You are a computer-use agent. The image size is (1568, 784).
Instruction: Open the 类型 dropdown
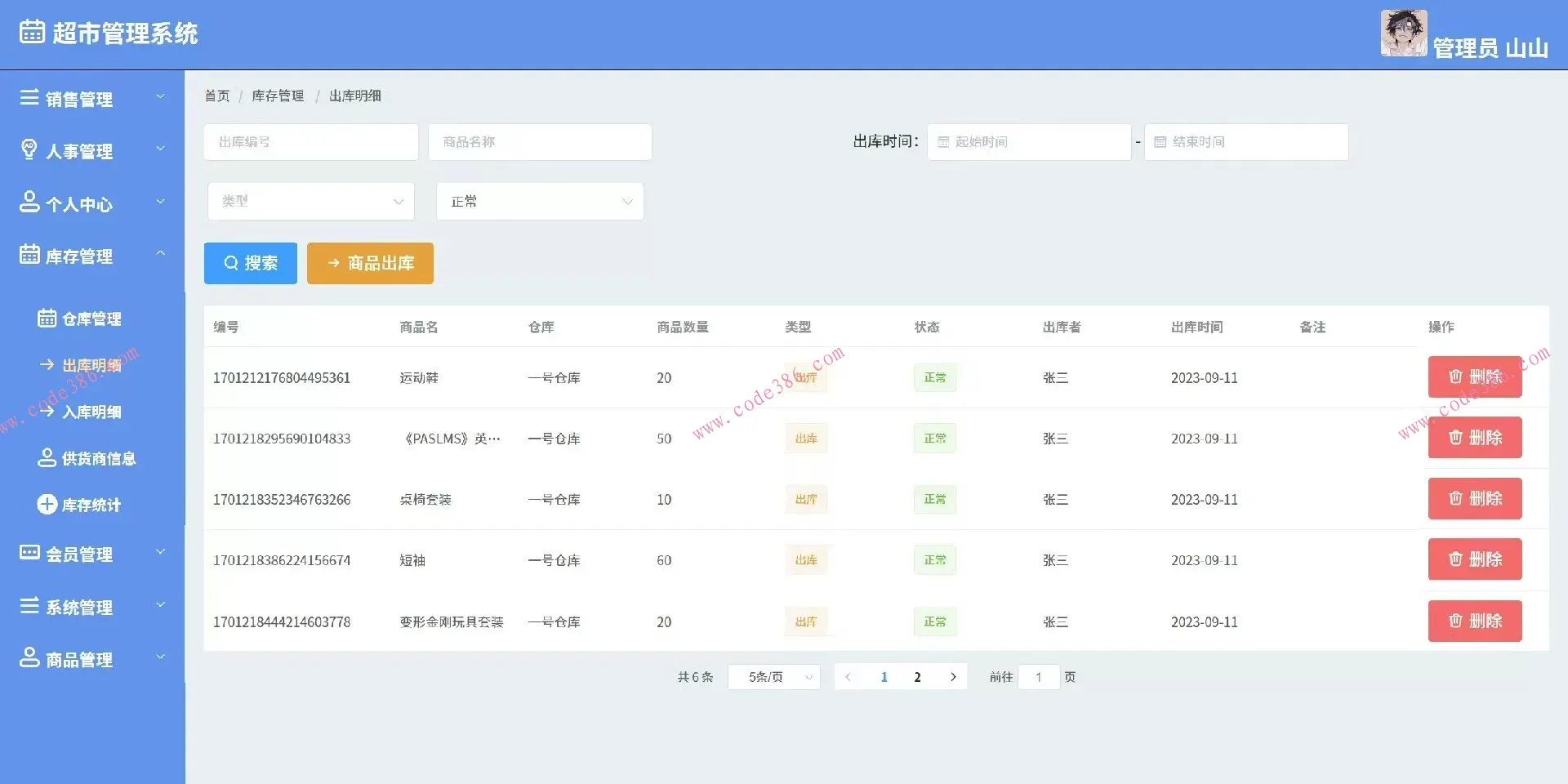(310, 201)
